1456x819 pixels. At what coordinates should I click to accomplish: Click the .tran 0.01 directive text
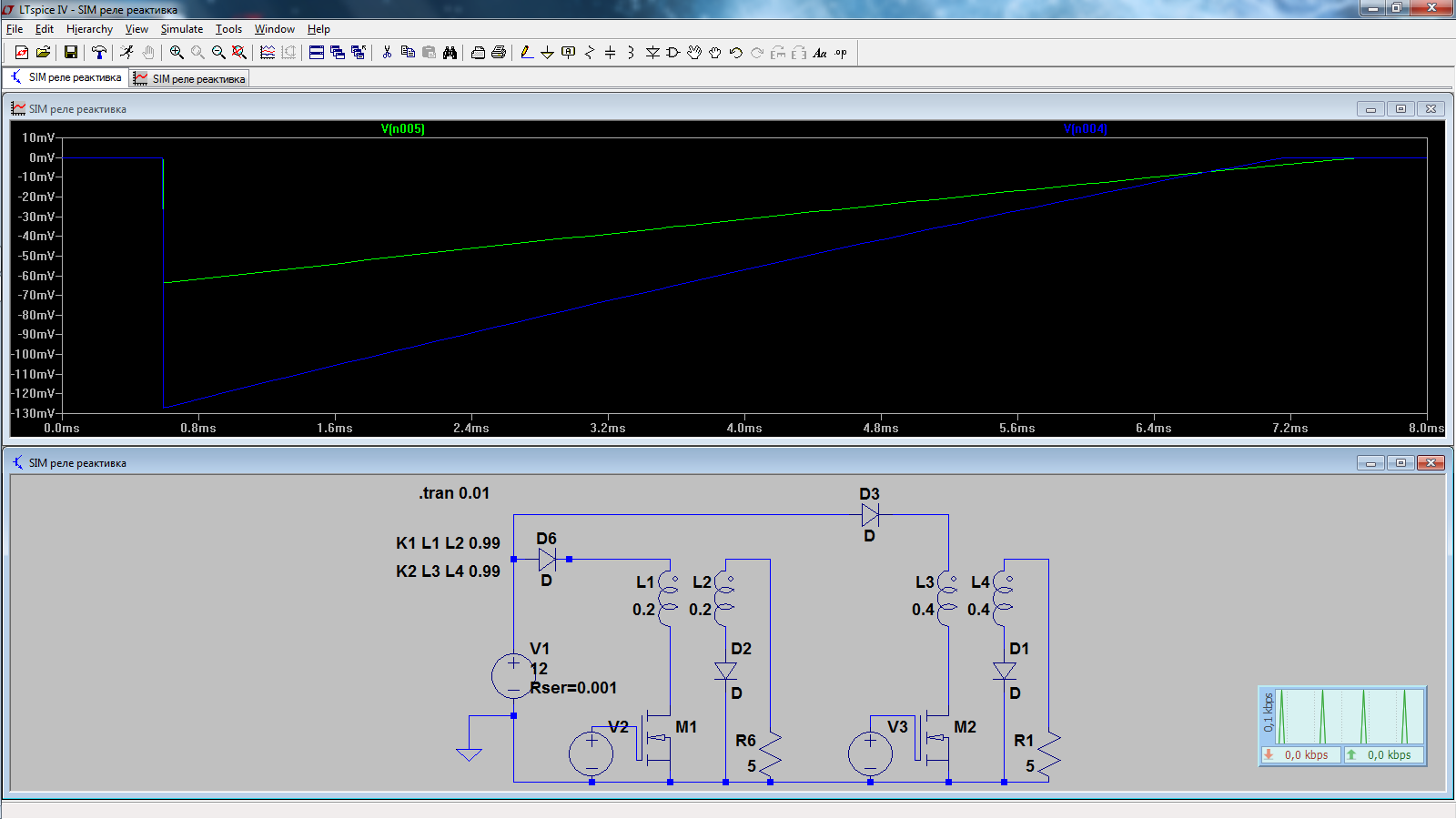(454, 493)
